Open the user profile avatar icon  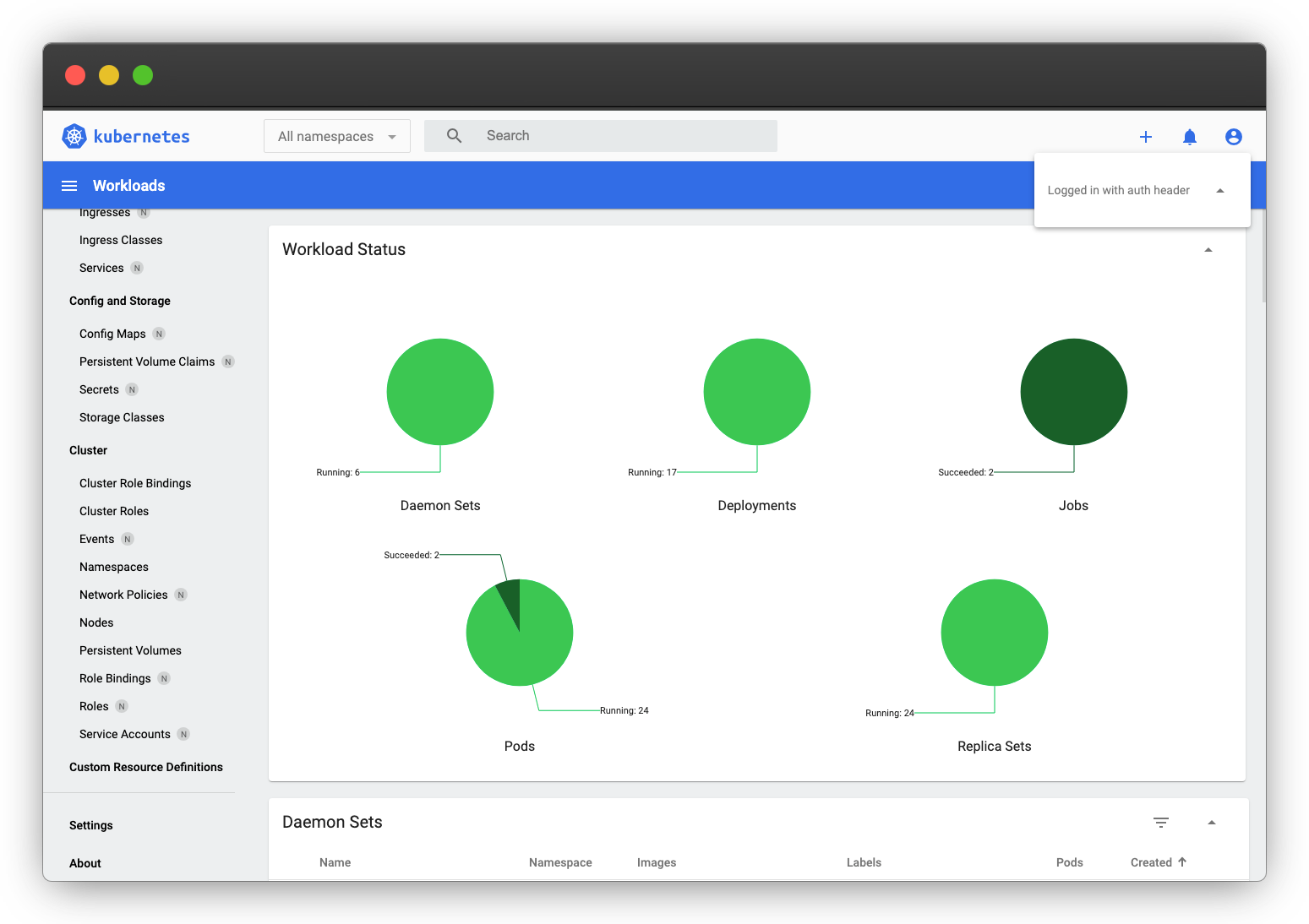pos(1234,136)
